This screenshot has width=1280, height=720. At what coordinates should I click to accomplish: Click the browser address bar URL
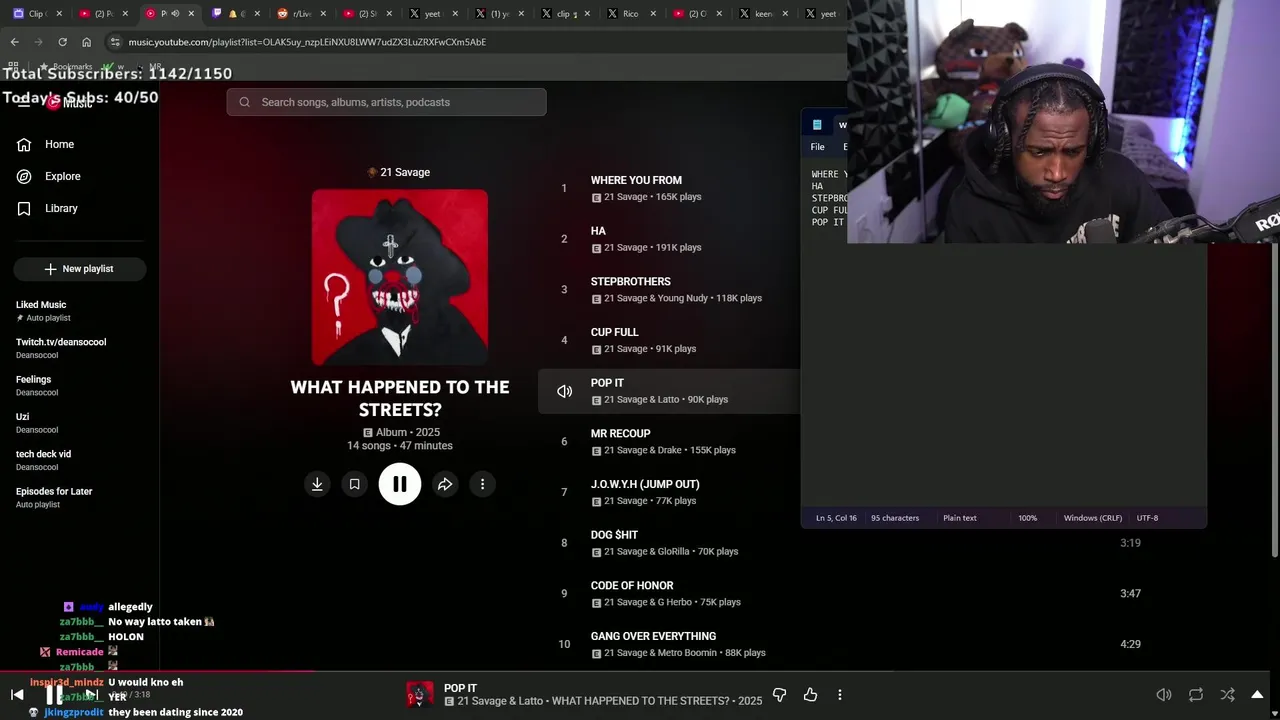[x=307, y=42]
